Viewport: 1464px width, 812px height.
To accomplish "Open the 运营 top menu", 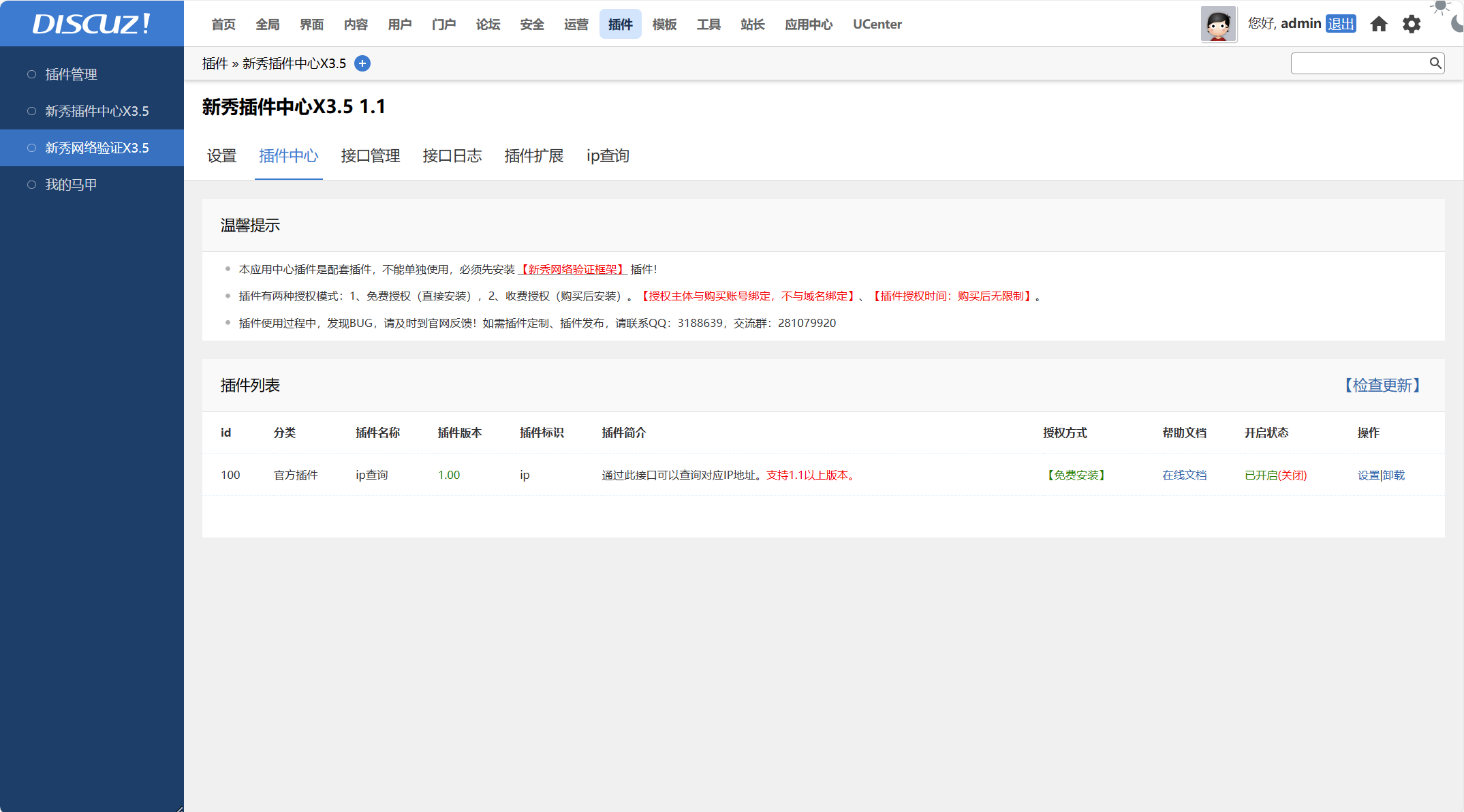I will pyautogui.click(x=576, y=25).
